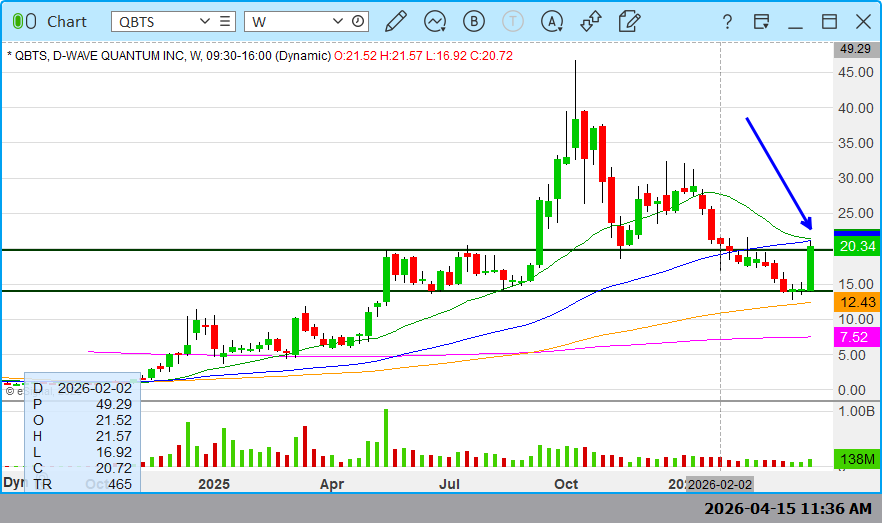Image resolution: width=882 pixels, height=523 pixels.
Task: Click the 20.34 green price label
Action: 857,246
